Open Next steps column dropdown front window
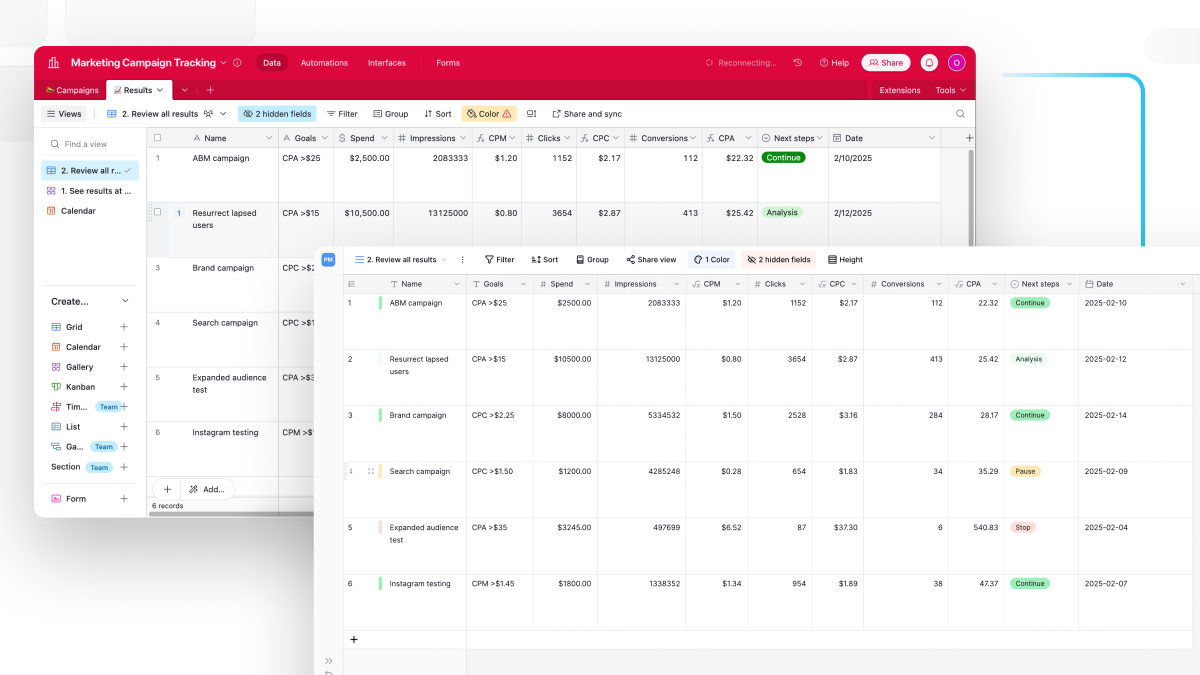Viewport: 1200px width, 675px height. click(1070, 284)
